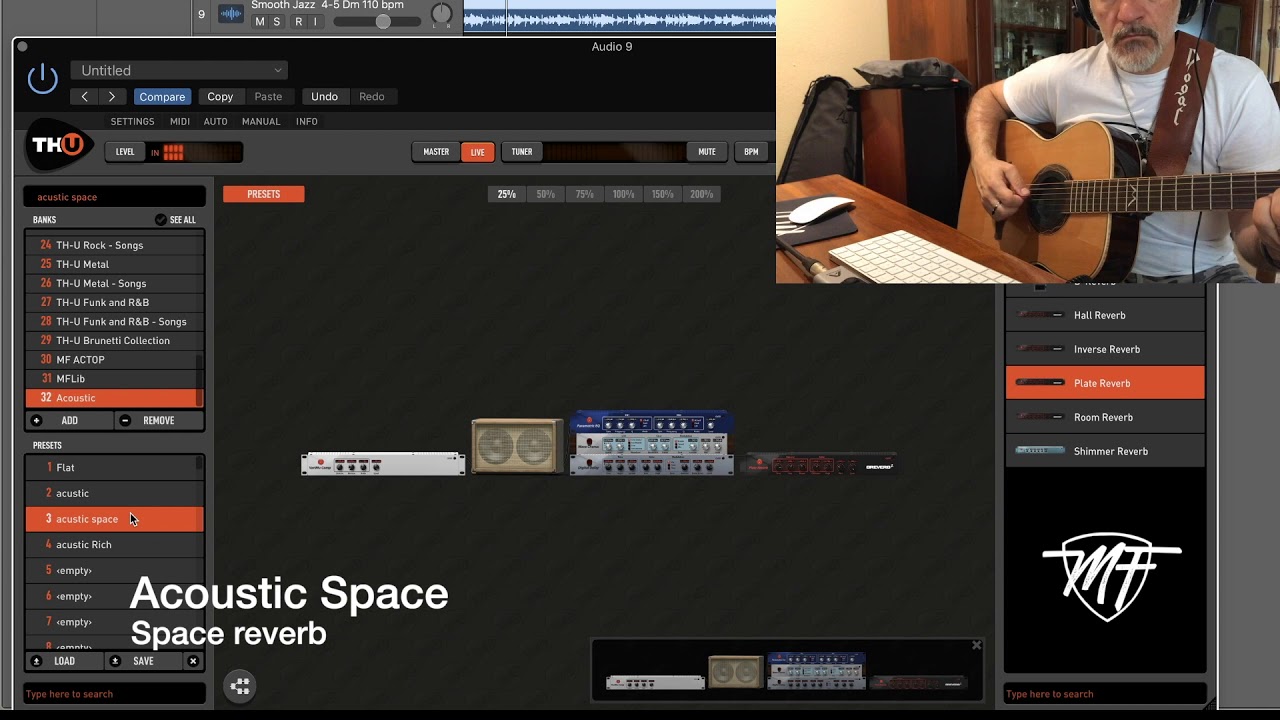Click the upload icon next to LOAD
The height and width of the screenshot is (720, 1280).
pyautogui.click(x=37, y=661)
